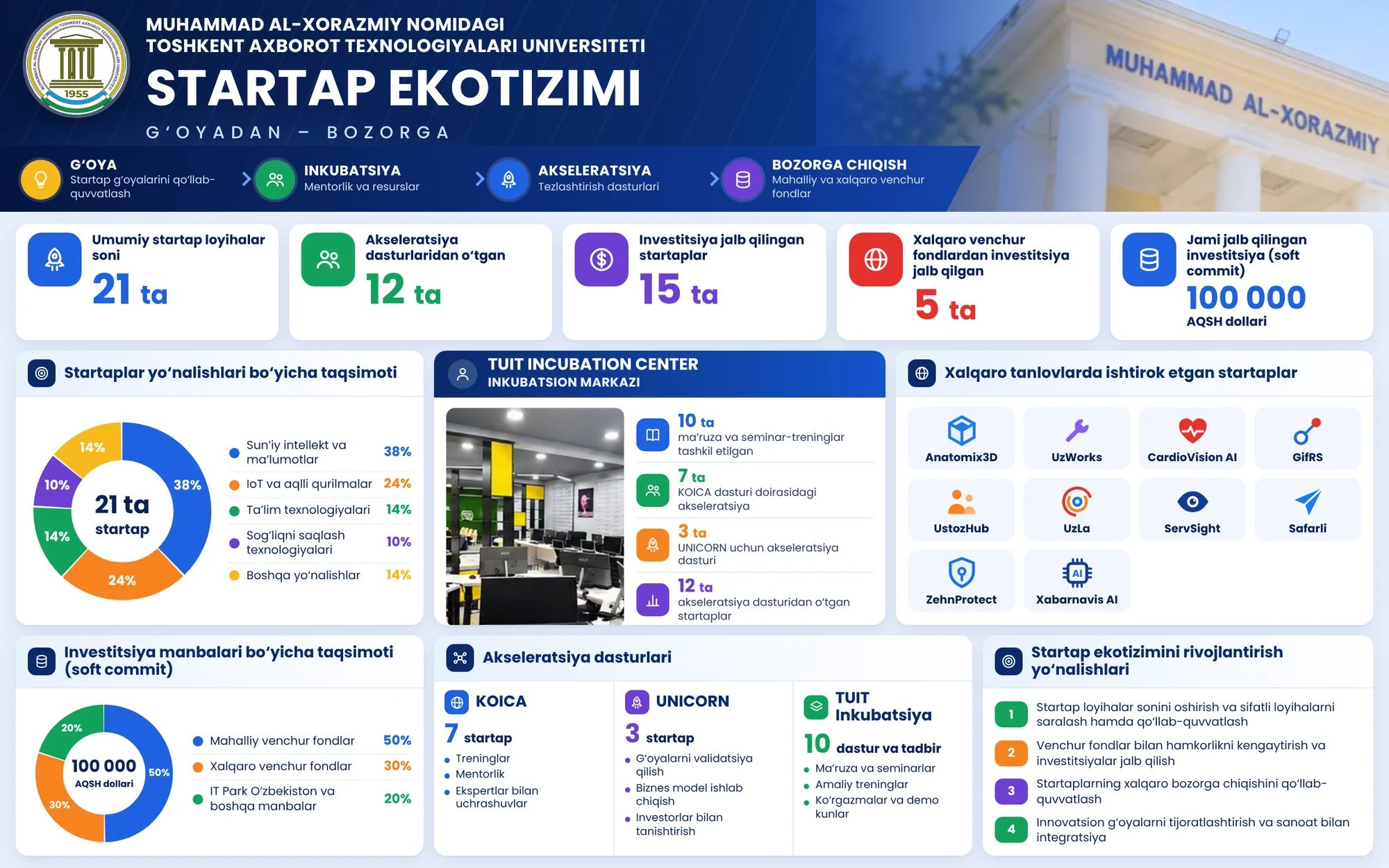Click the incubation center office photo
Screen dimensions: 1389x868
[x=535, y=516]
